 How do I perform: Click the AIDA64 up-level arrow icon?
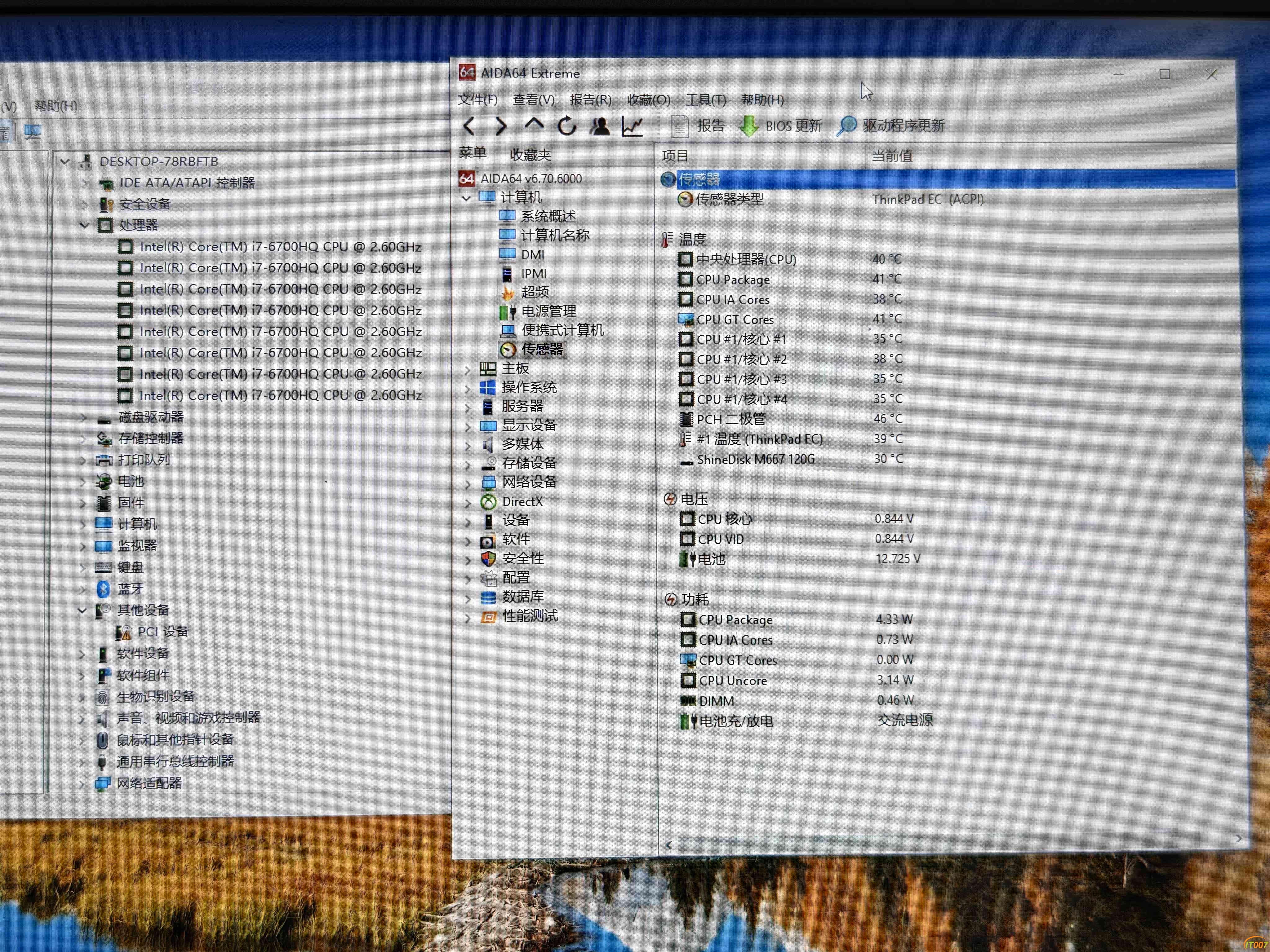pyautogui.click(x=534, y=124)
